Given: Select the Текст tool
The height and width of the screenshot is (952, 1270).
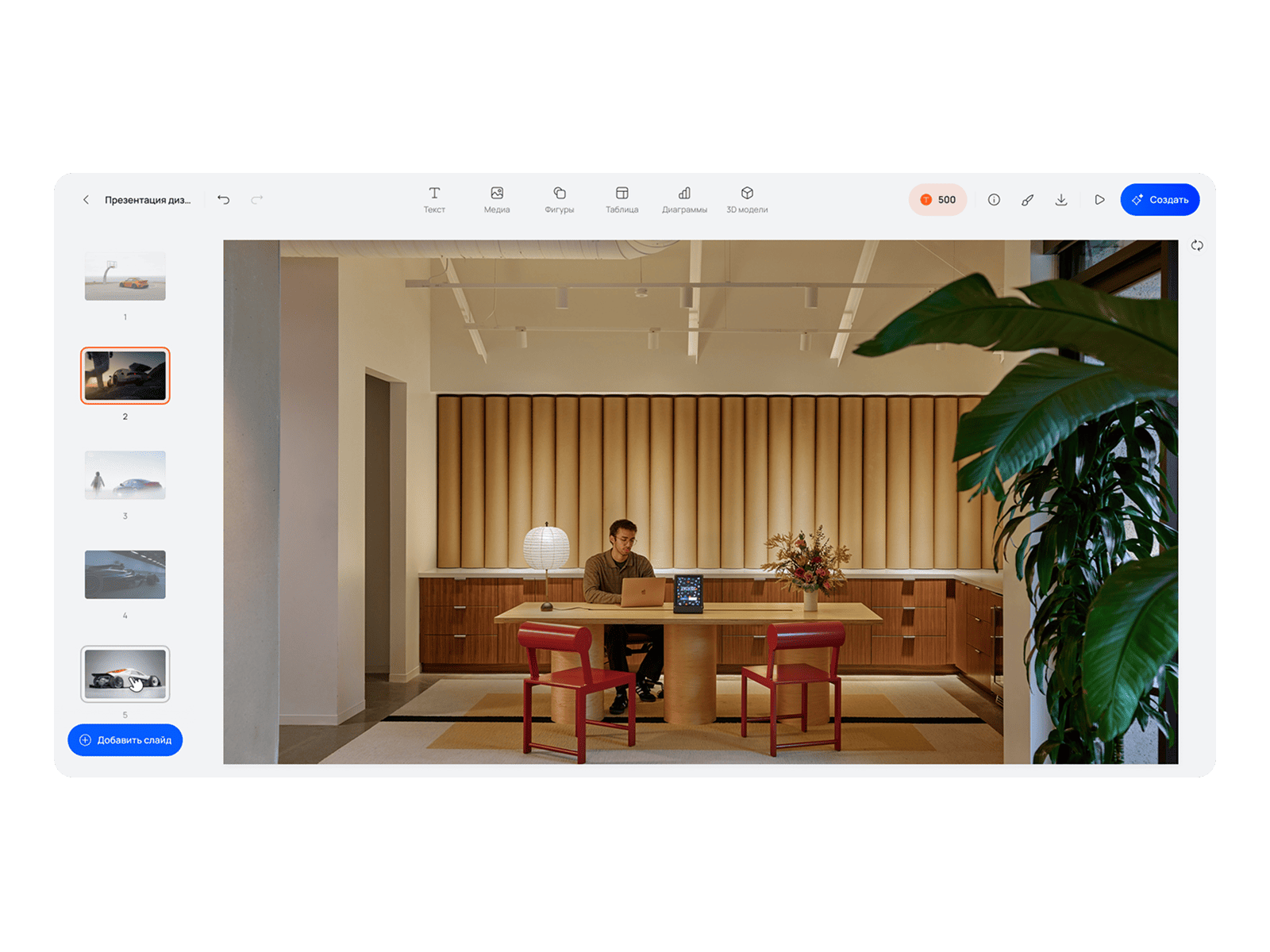Looking at the screenshot, I should (x=434, y=200).
